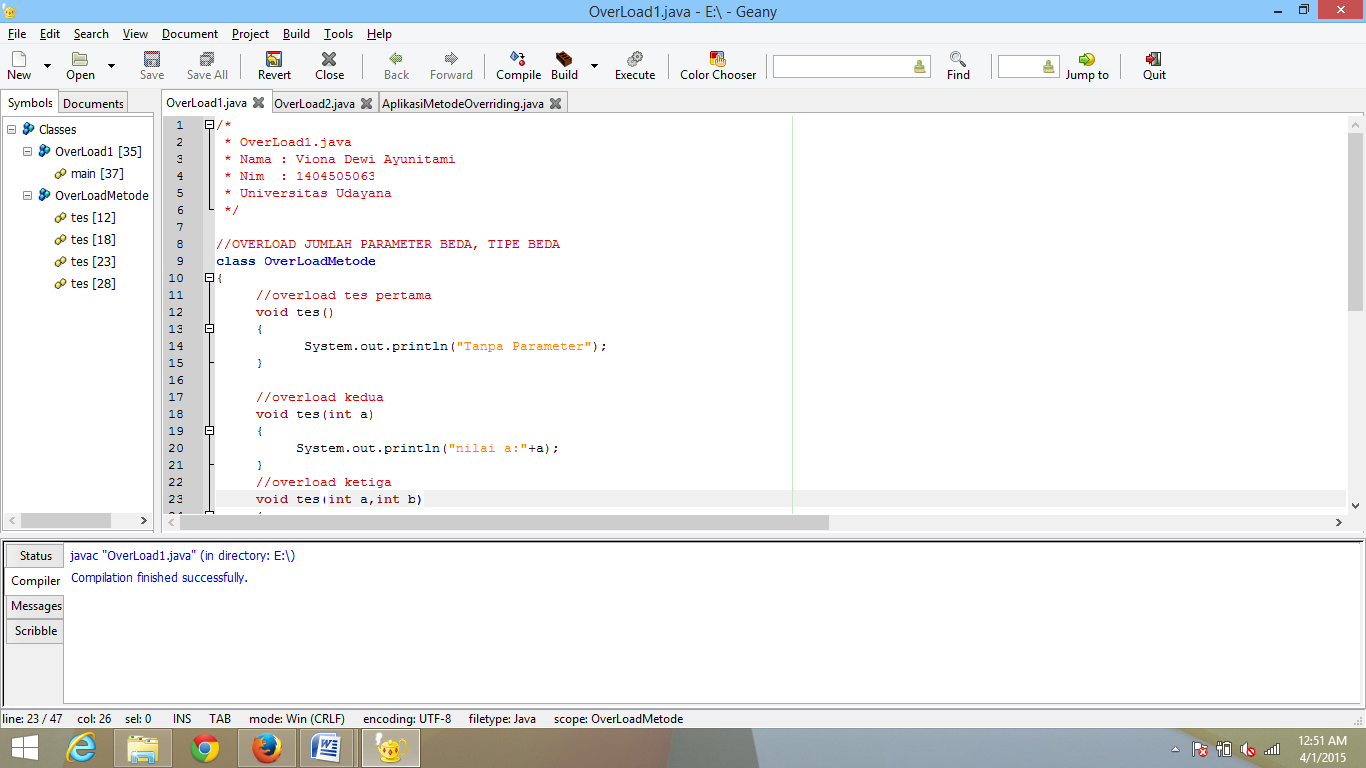
Task: Switch to the OverLoad2.java tab
Action: (314, 103)
